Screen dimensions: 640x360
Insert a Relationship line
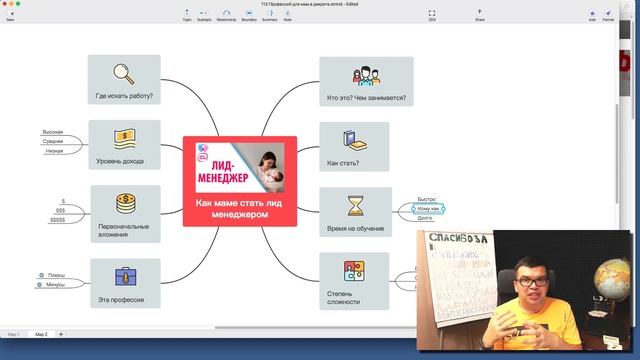226,16
